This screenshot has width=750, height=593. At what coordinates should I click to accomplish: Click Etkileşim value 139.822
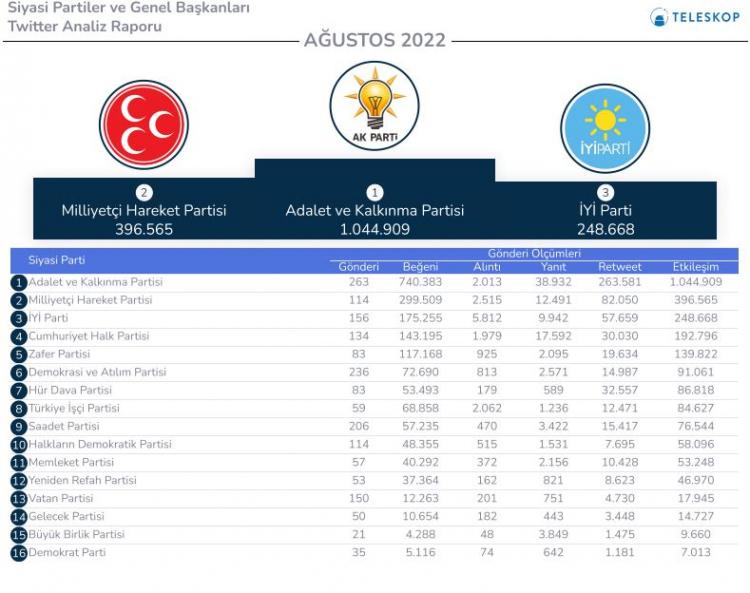click(696, 354)
